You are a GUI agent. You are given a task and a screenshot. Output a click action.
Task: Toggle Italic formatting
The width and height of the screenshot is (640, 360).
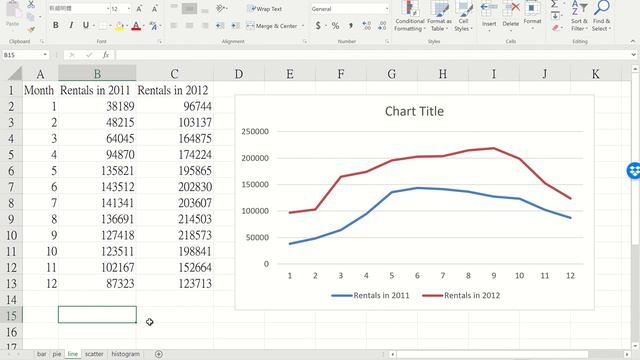[x=71, y=25]
